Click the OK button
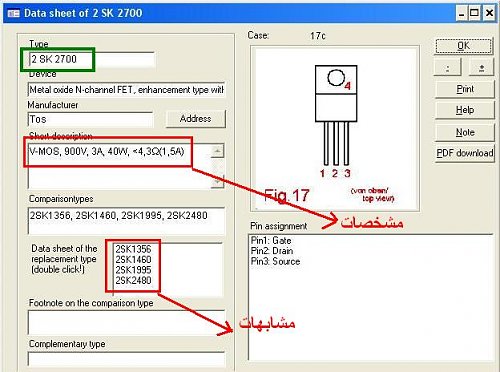The height and width of the screenshot is (372, 500). [464, 46]
